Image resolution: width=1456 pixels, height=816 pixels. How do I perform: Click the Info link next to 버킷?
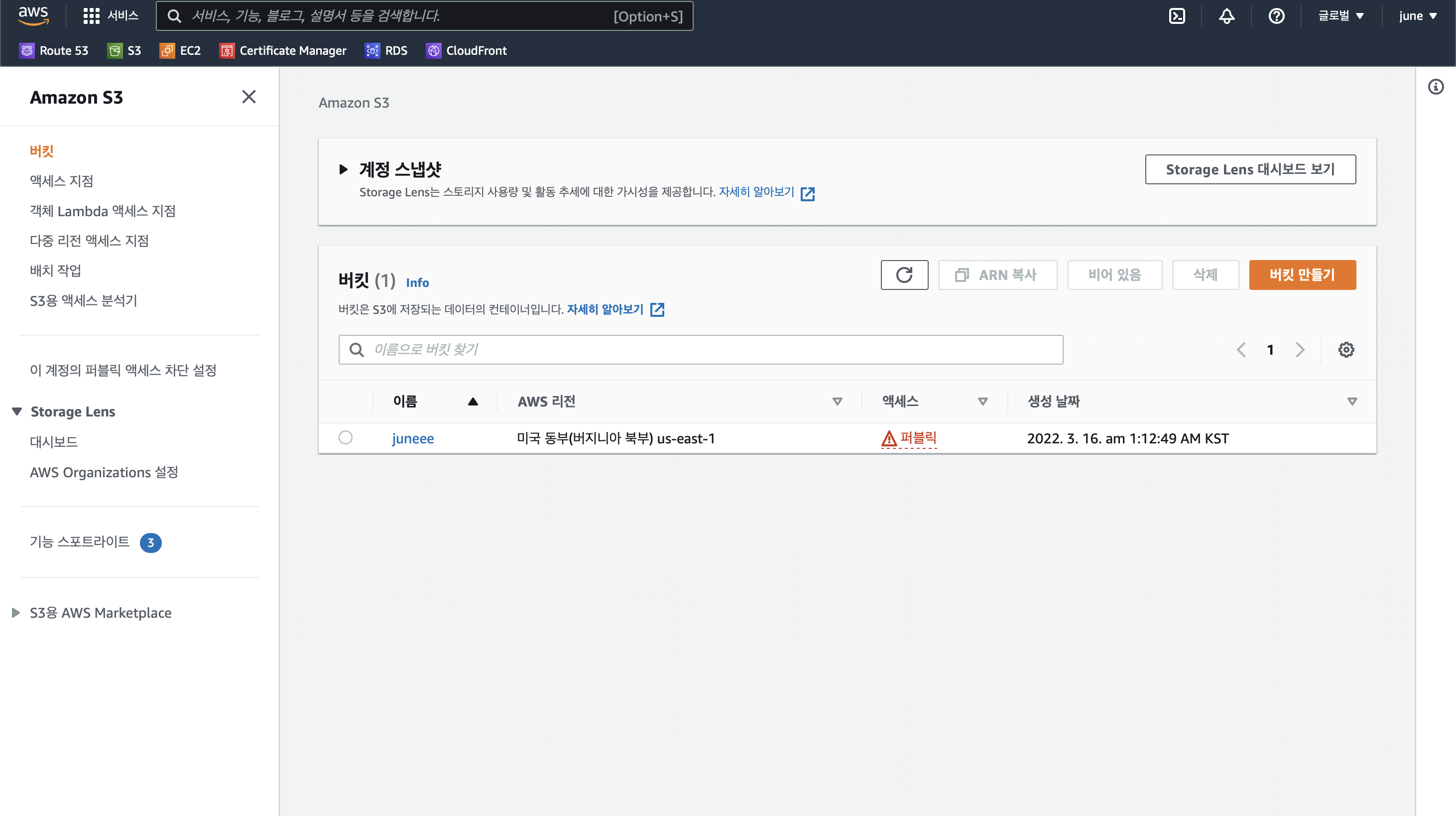pos(417,283)
